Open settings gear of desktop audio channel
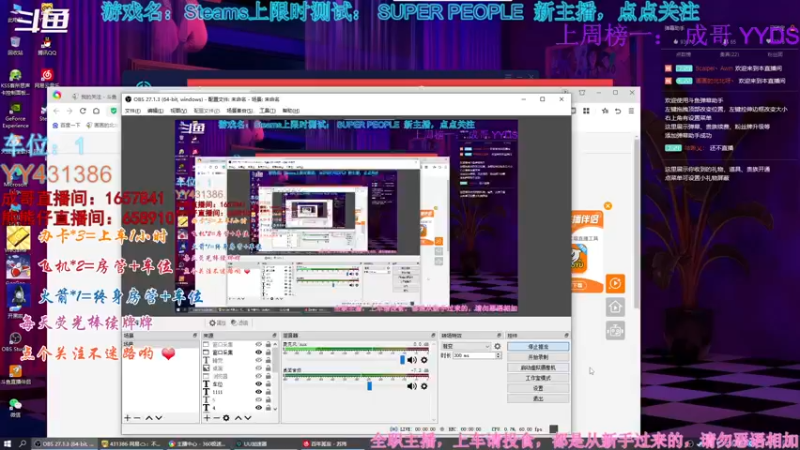 [424, 386]
